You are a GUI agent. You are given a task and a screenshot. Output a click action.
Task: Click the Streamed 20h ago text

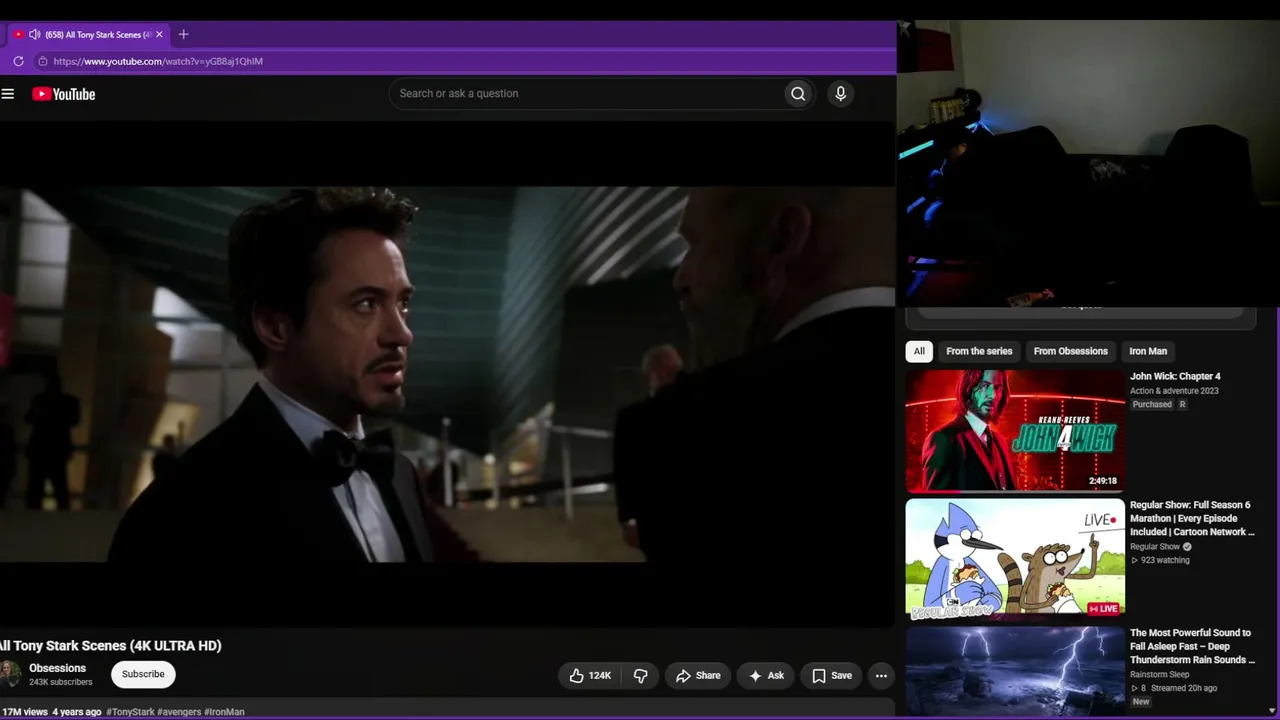tap(1184, 689)
